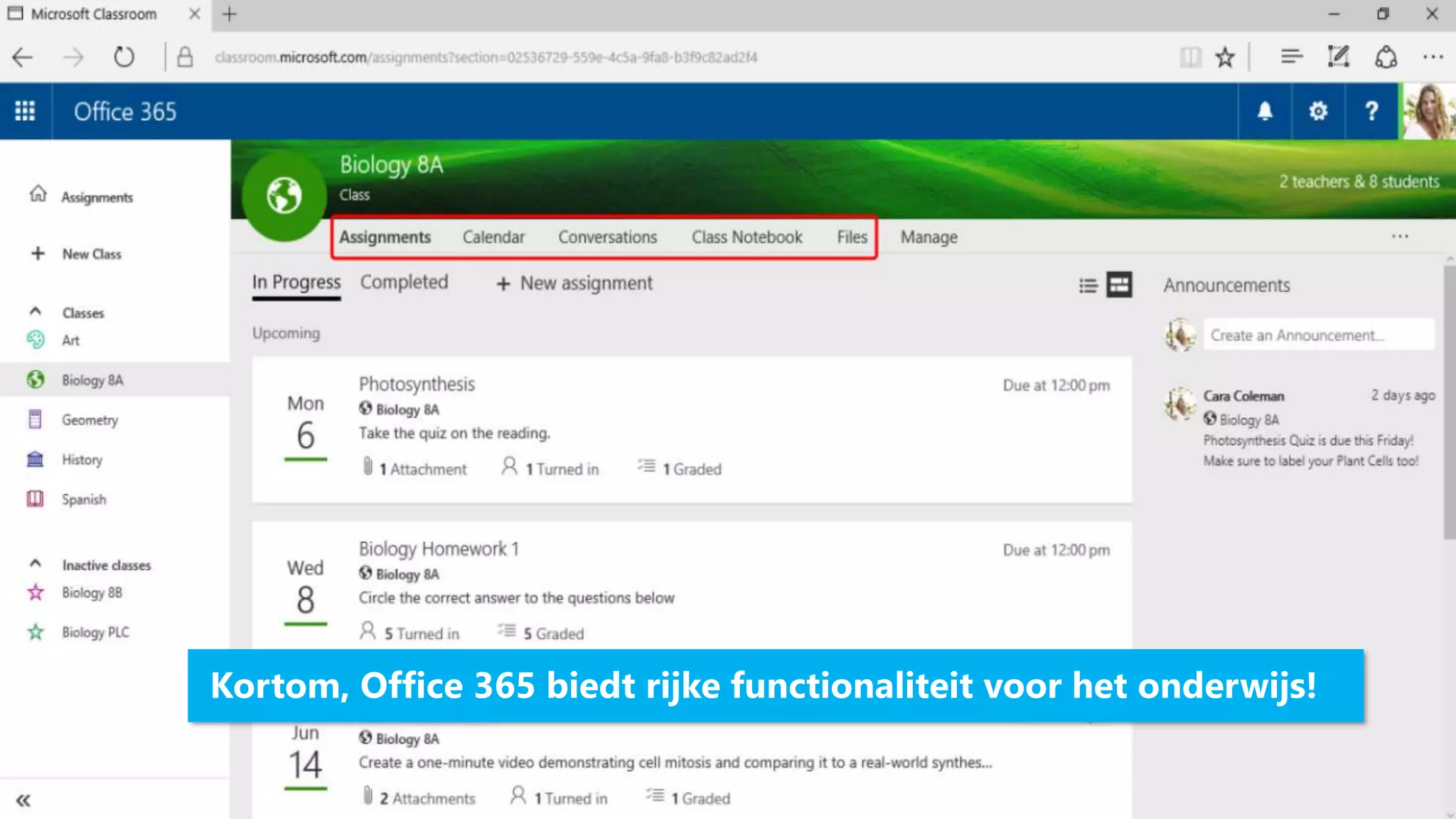Click the Biology 8A globe logo
The height and width of the screenshot is (819, 1456).
click(x=284, y=195)
